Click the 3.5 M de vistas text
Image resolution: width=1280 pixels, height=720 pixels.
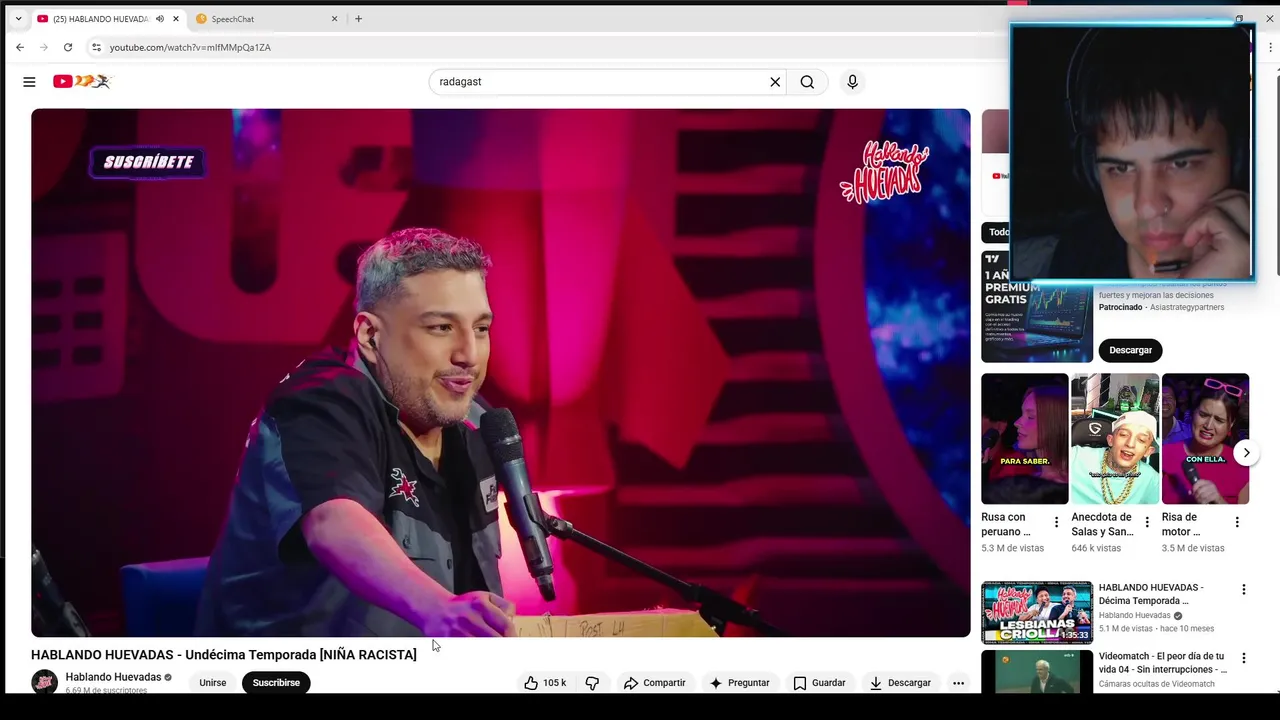pyautogui.click(x=1193, y=549)
